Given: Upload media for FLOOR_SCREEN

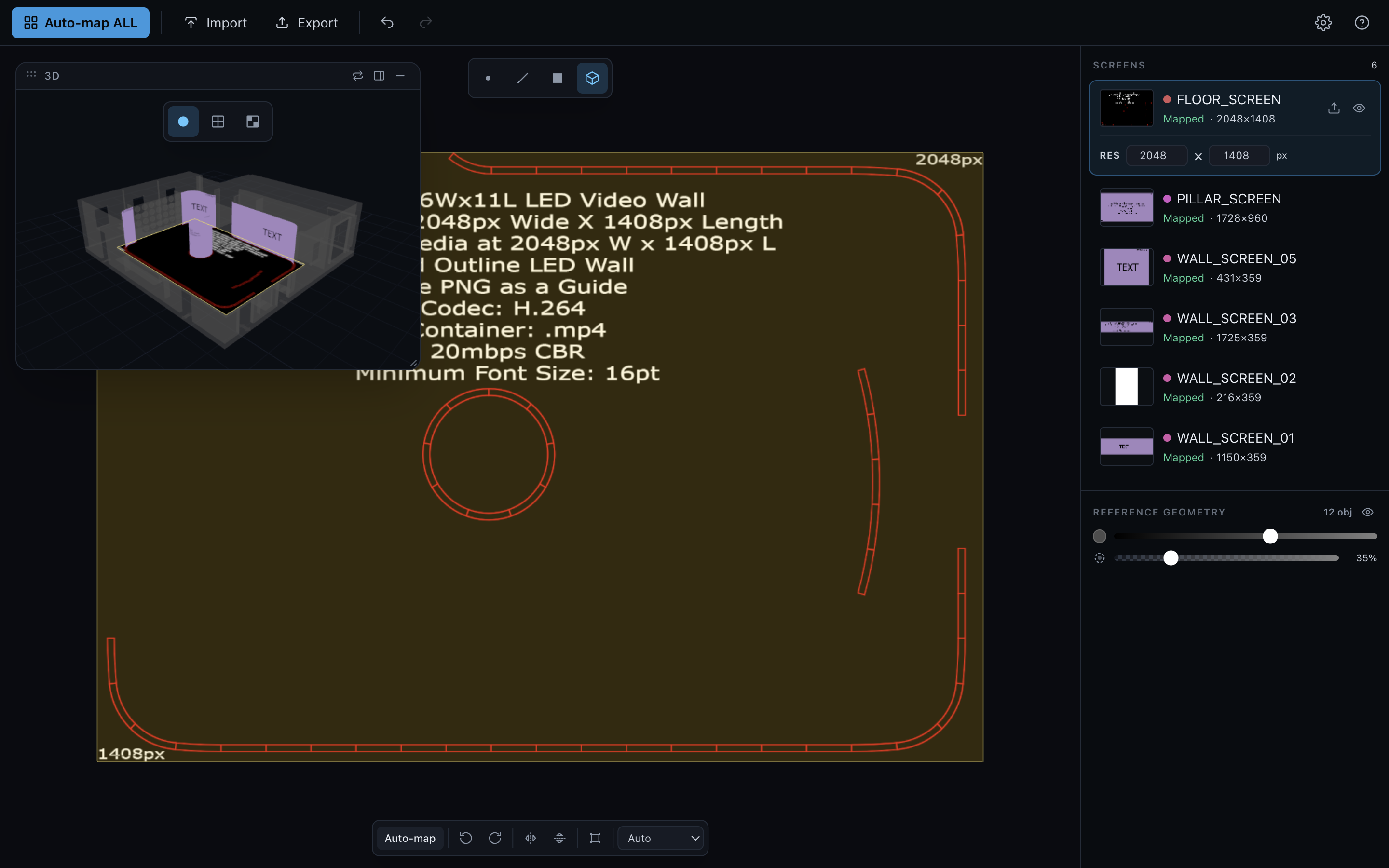Looking at the screenshot, I should tap(1334, 108).
